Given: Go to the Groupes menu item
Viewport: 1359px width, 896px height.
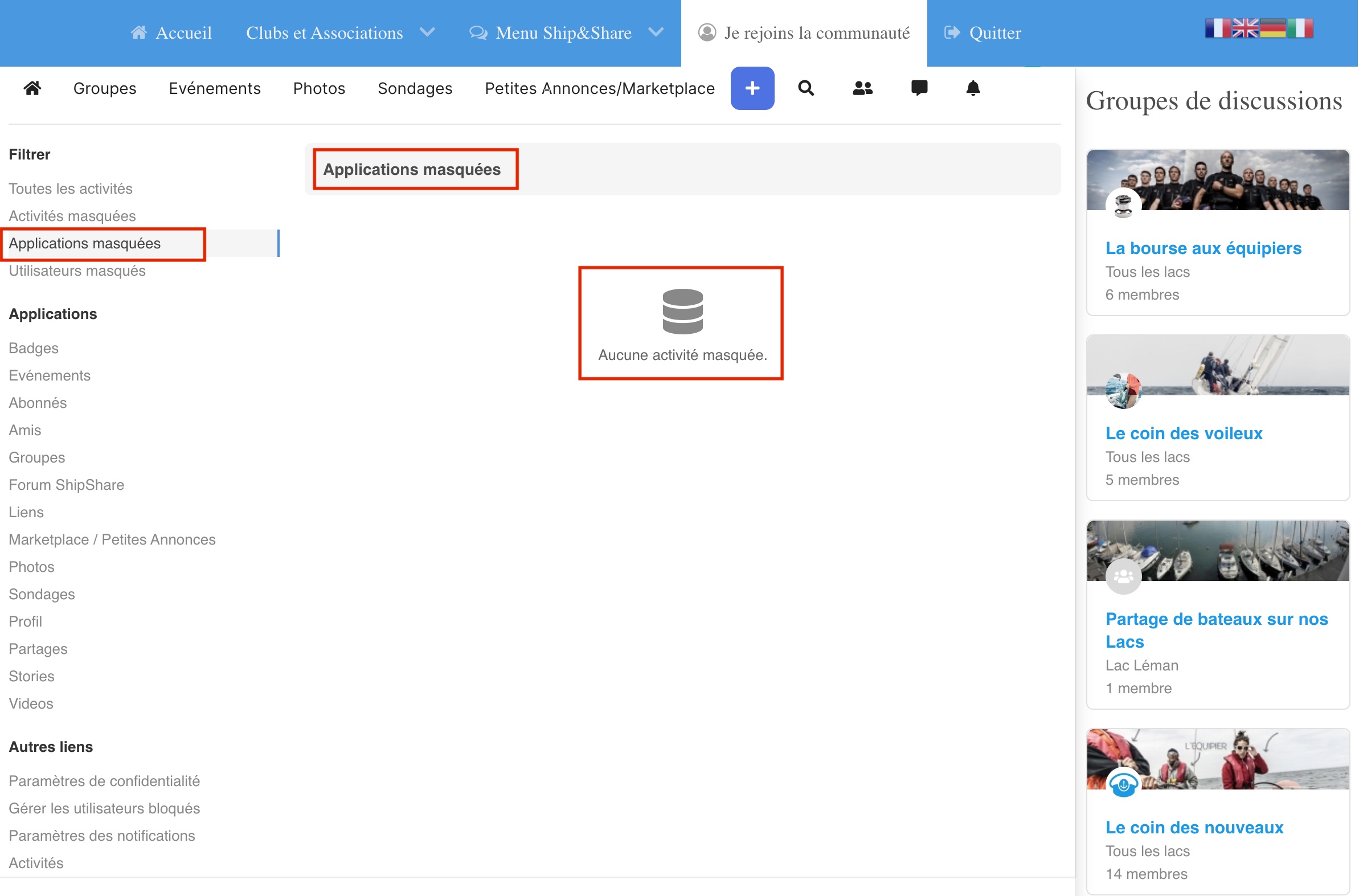Looking at the screenshot, I should click(x=105, y=88).
